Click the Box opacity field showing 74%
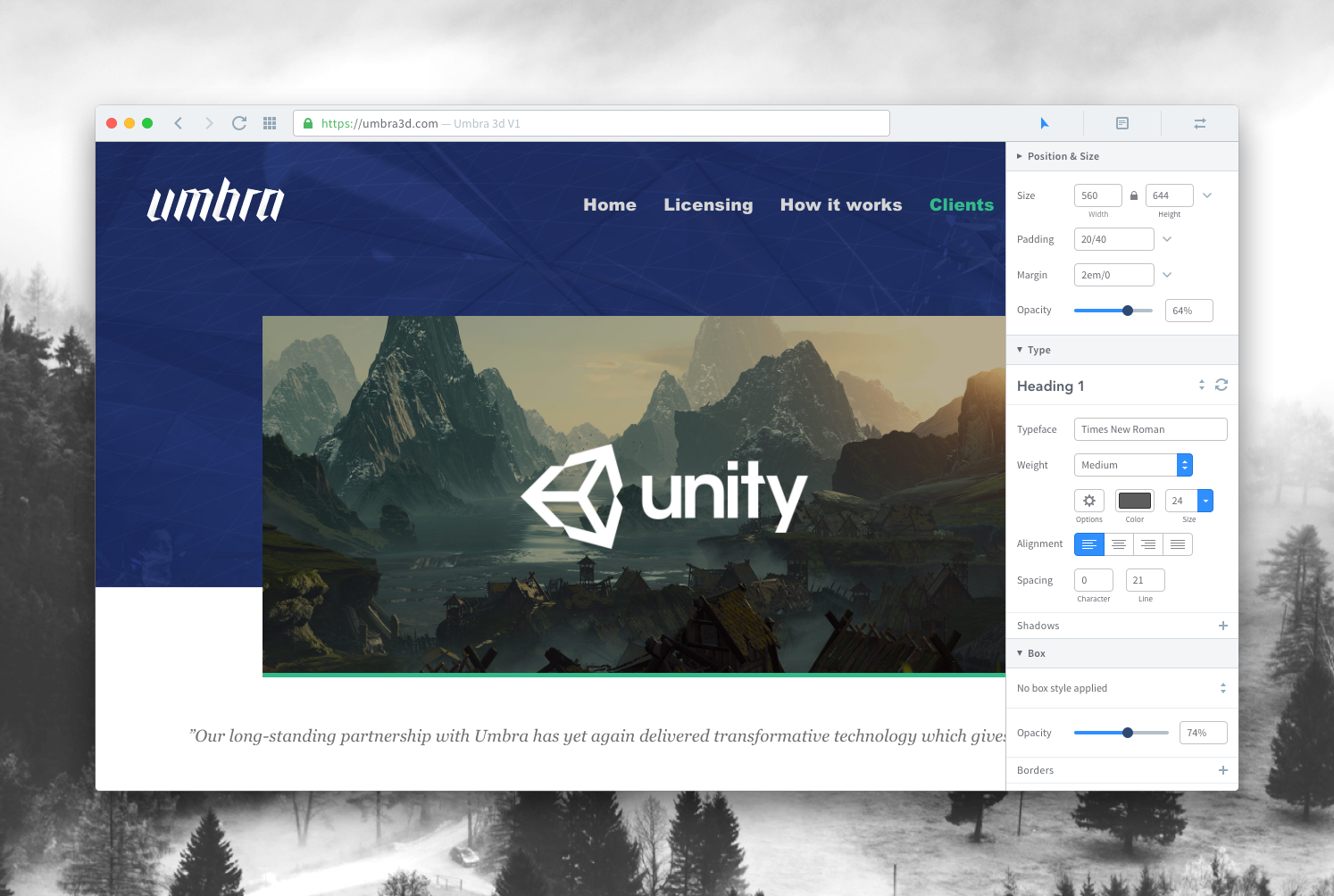1334x896 pixels. tap(1204, 733)
